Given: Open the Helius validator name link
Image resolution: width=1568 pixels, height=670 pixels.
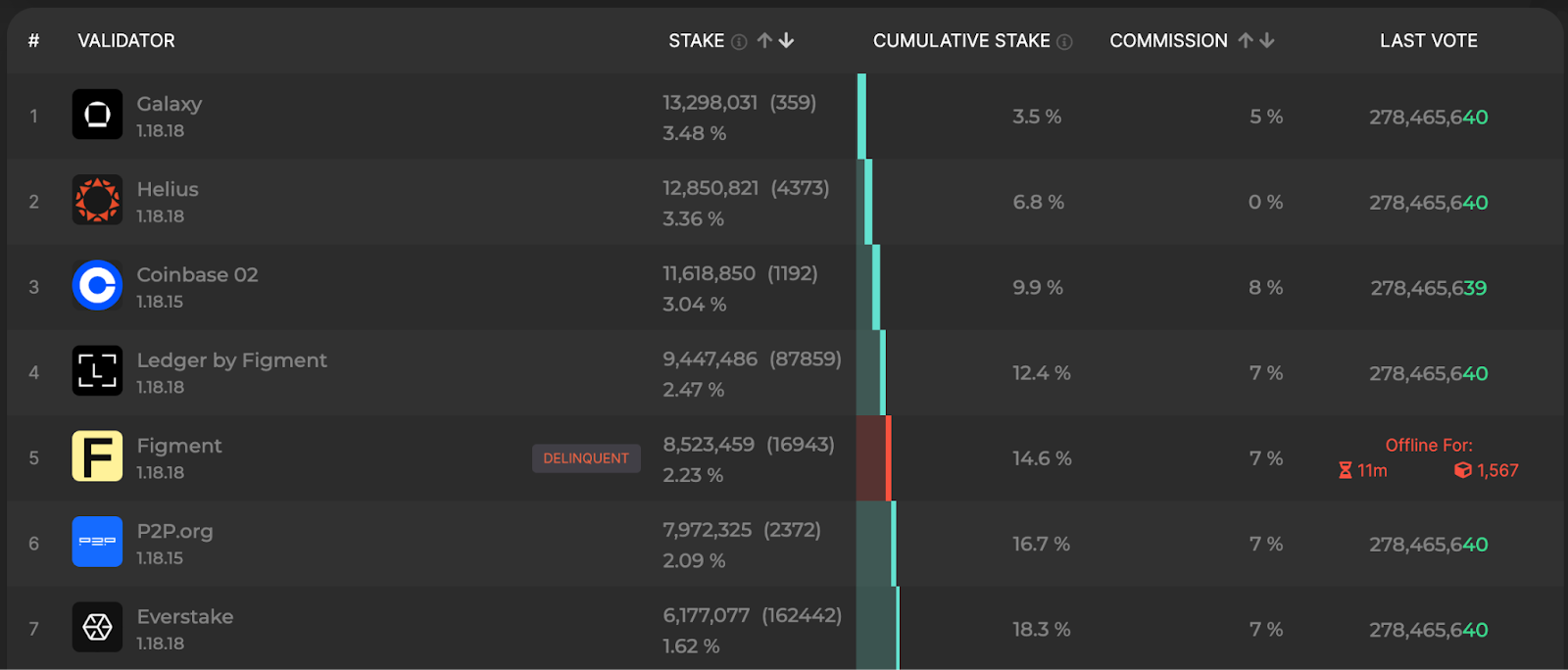Looking at the screenshot, I should click(168, 189).
